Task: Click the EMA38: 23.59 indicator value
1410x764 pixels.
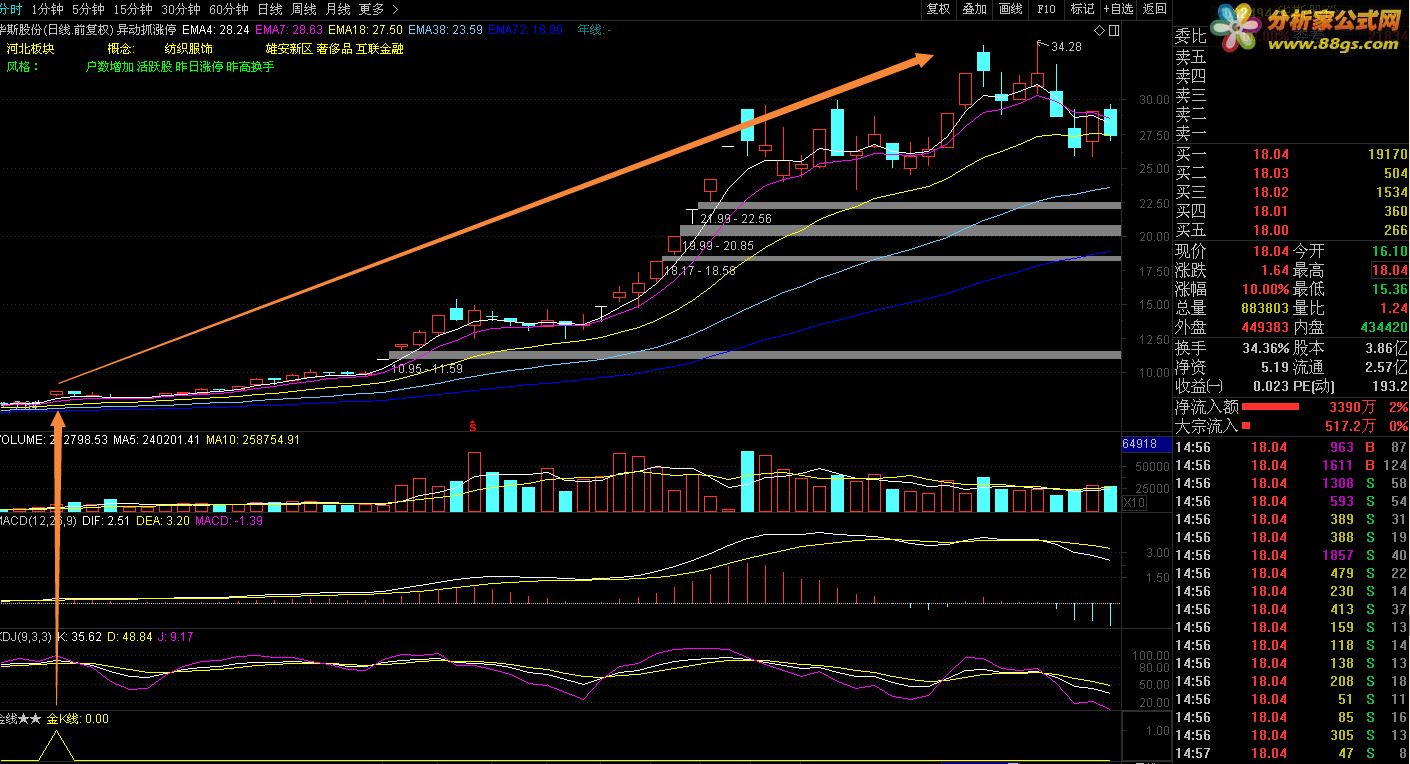Action: tap(445, 31)
